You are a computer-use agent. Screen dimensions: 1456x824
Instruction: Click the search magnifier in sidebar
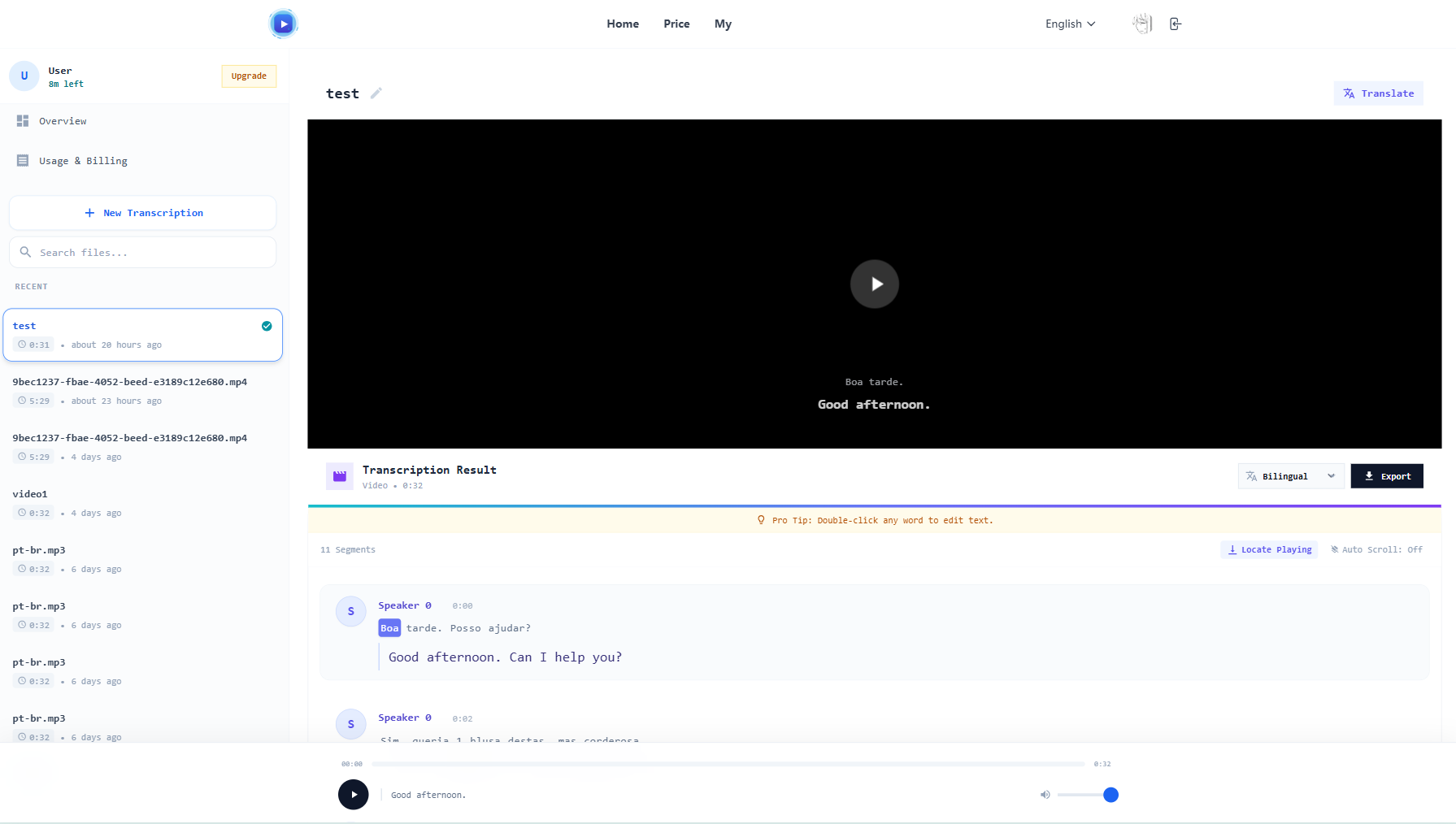[x=26, y=252]
